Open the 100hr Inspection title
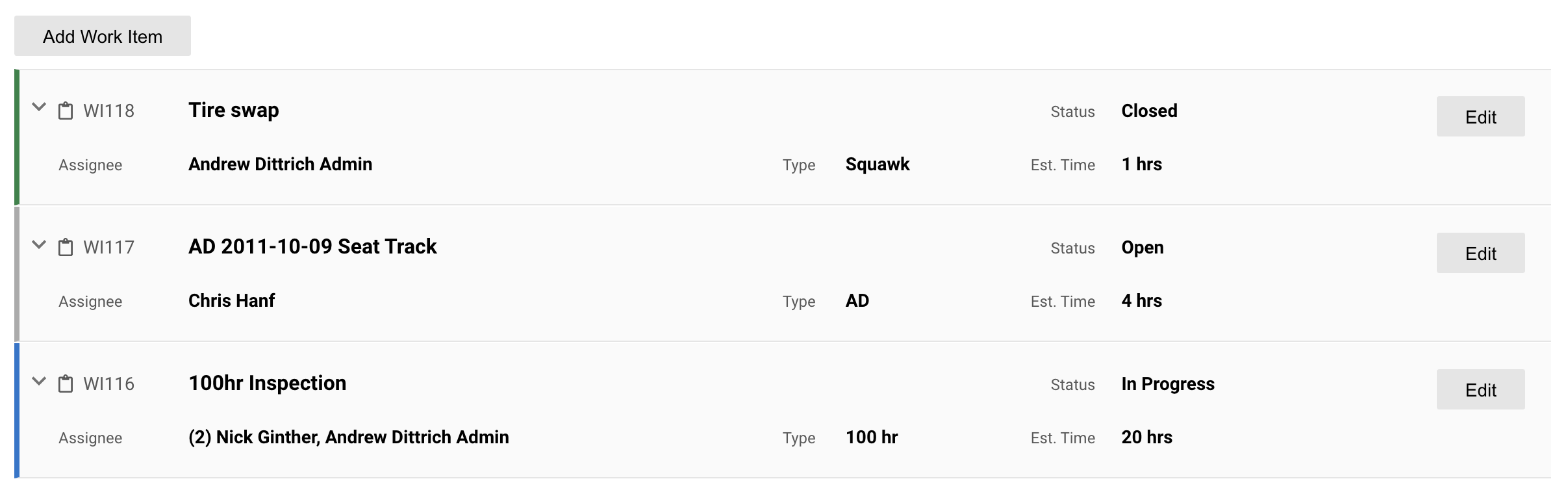1568x494 pixels. [268, 383]
